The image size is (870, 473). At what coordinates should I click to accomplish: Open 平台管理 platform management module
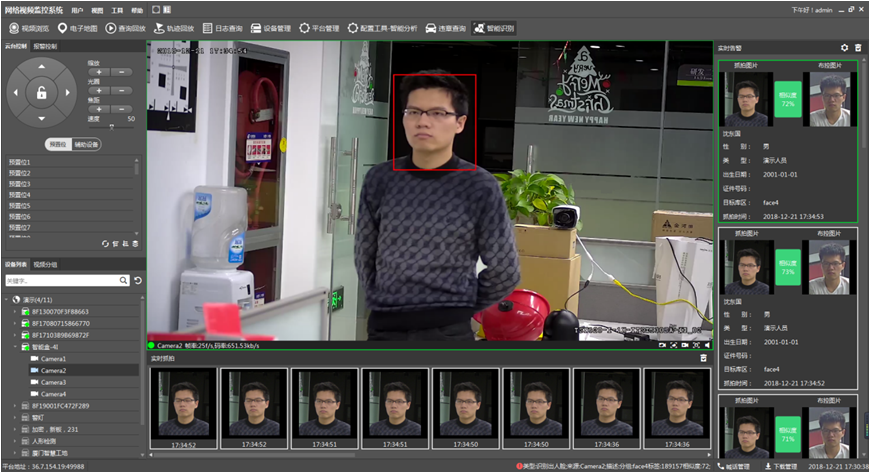tap(319, 28)
